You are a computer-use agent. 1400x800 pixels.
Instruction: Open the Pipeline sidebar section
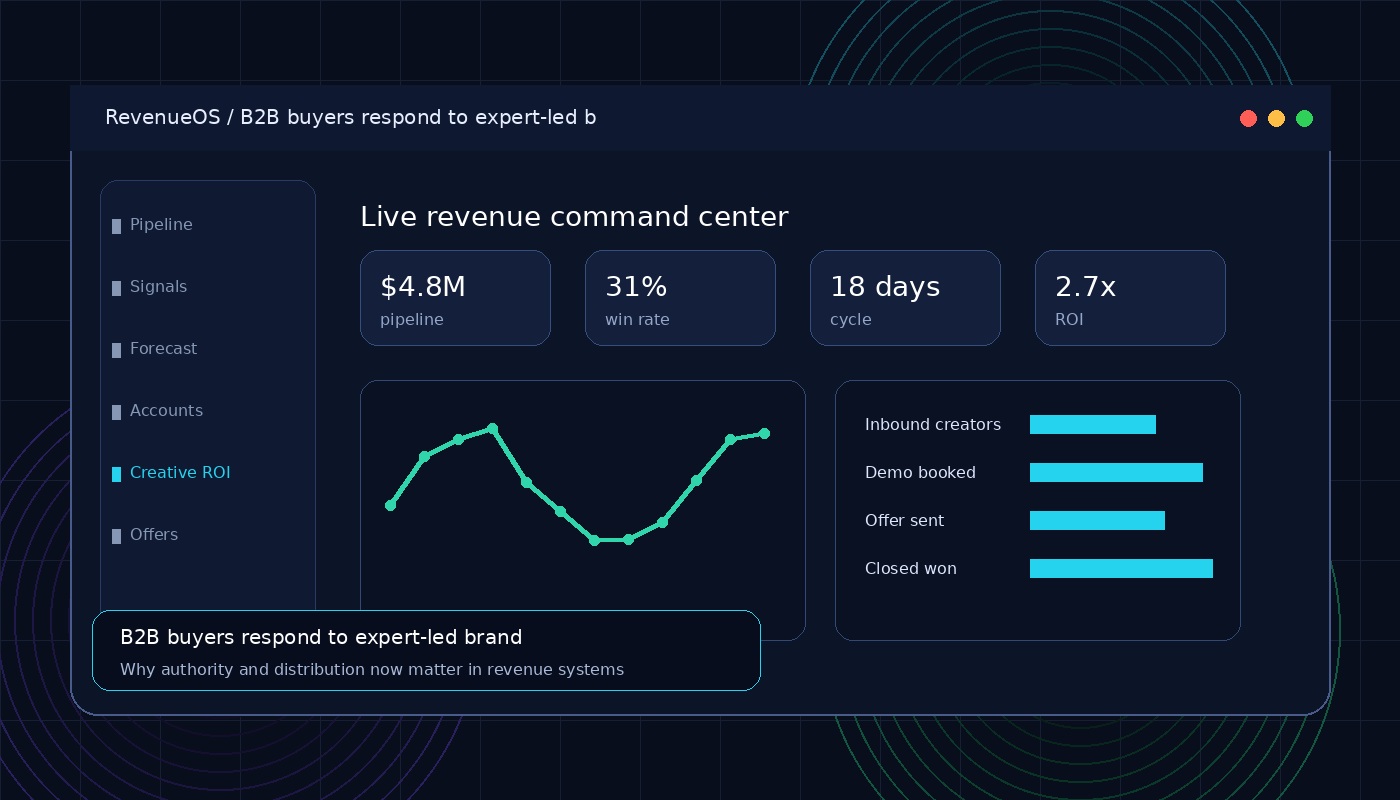pyautogui.click(x=161, y=225)
